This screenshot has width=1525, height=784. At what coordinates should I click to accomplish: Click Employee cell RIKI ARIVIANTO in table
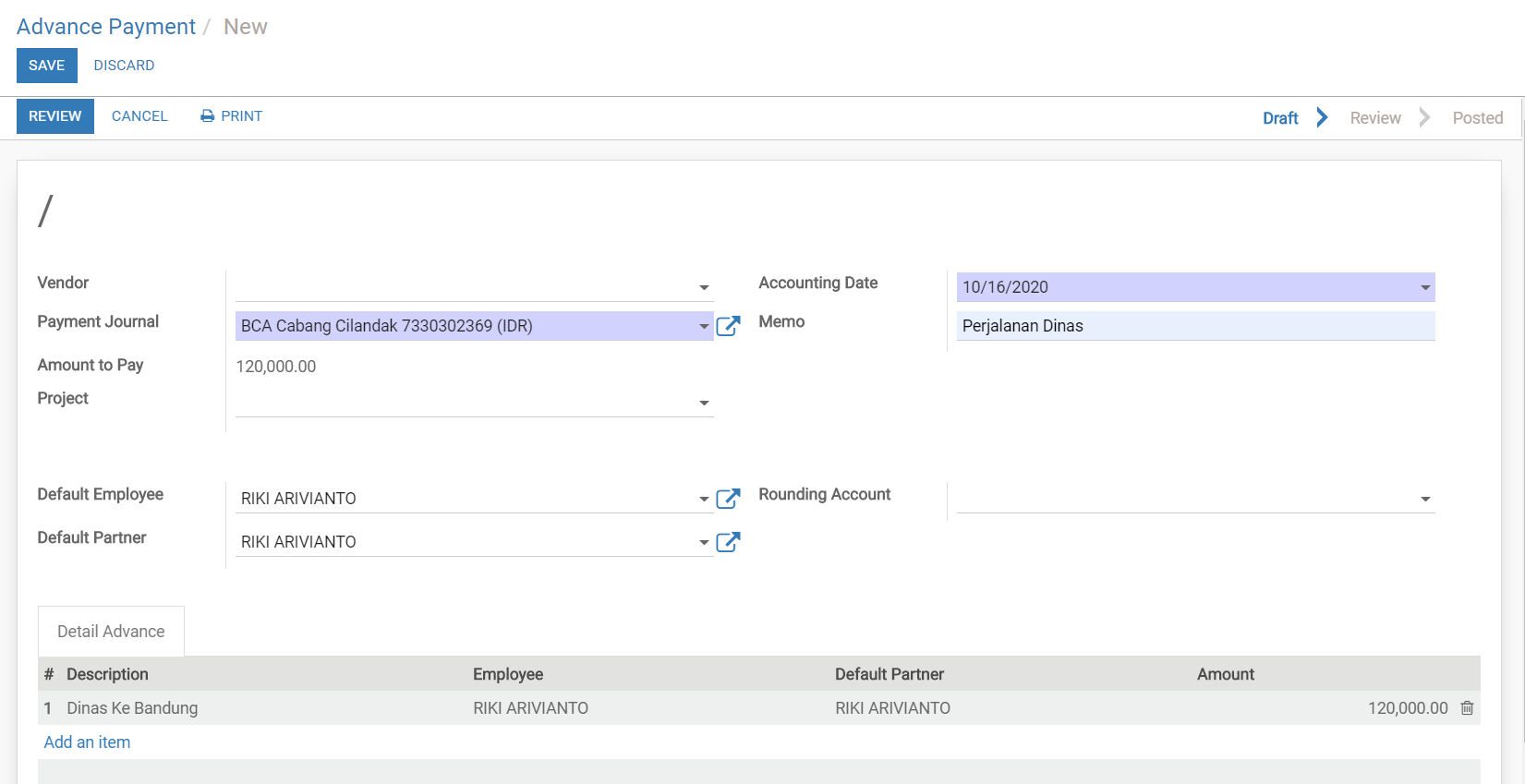648,708
